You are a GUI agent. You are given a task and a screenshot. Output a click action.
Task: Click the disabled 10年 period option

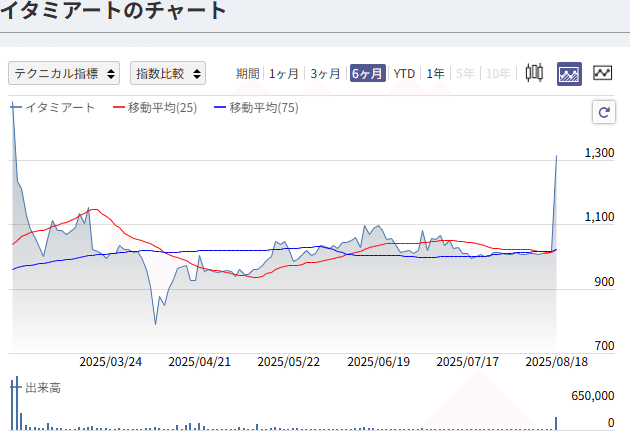[498, 74]
